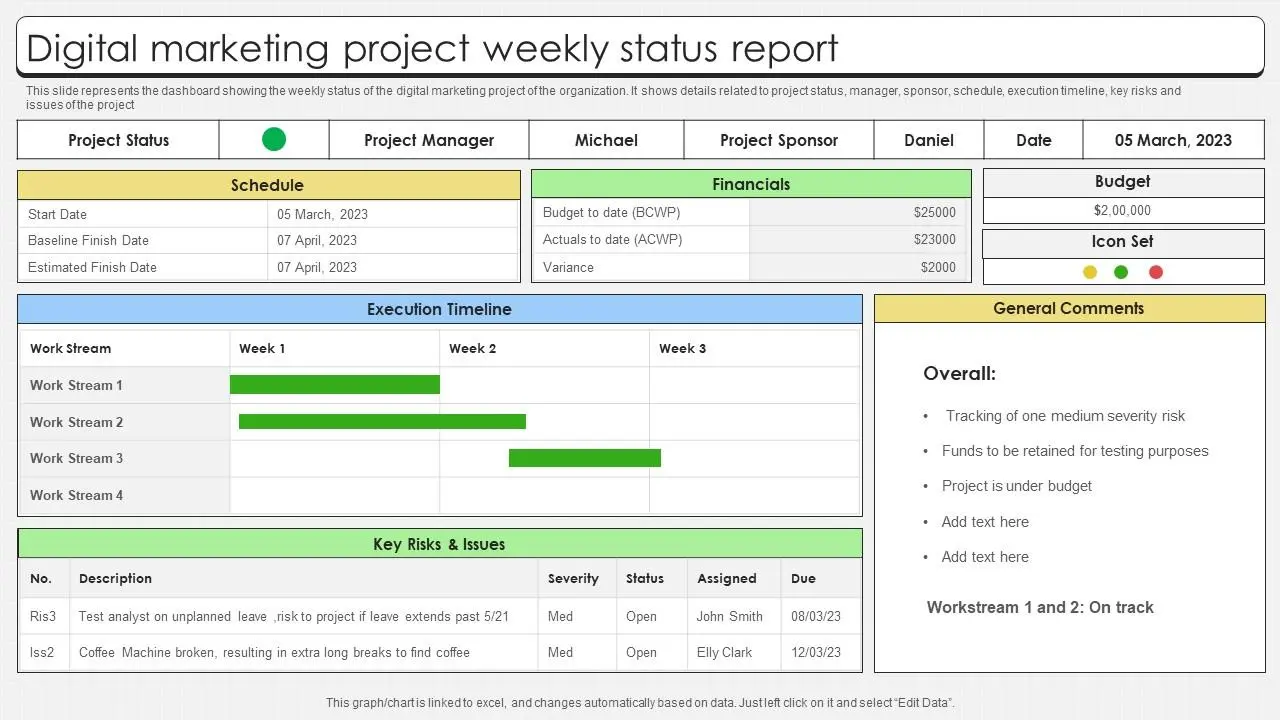Select the manager name 'Michael'

coord(606,140)
